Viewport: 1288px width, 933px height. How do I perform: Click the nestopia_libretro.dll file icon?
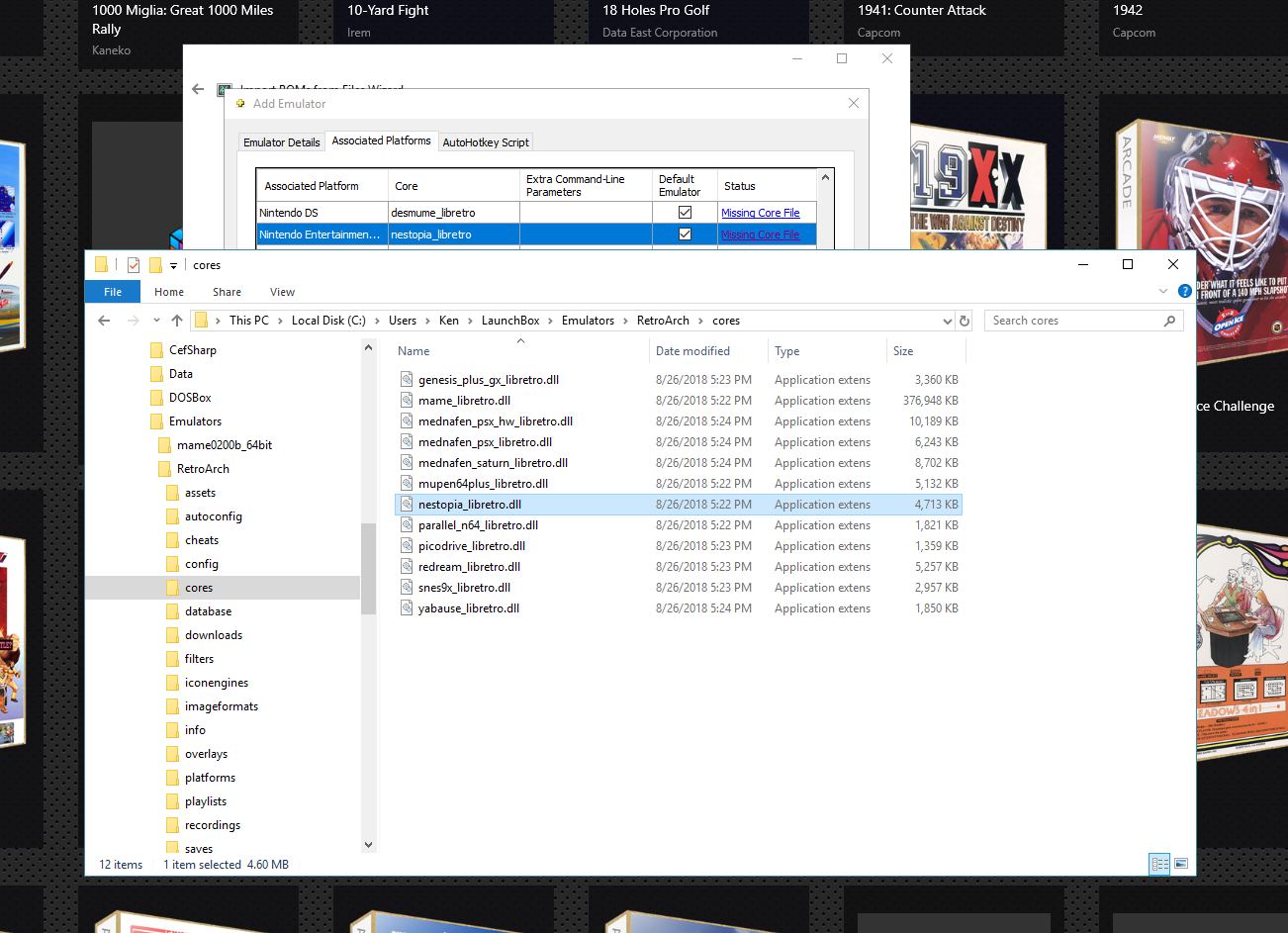407,505
